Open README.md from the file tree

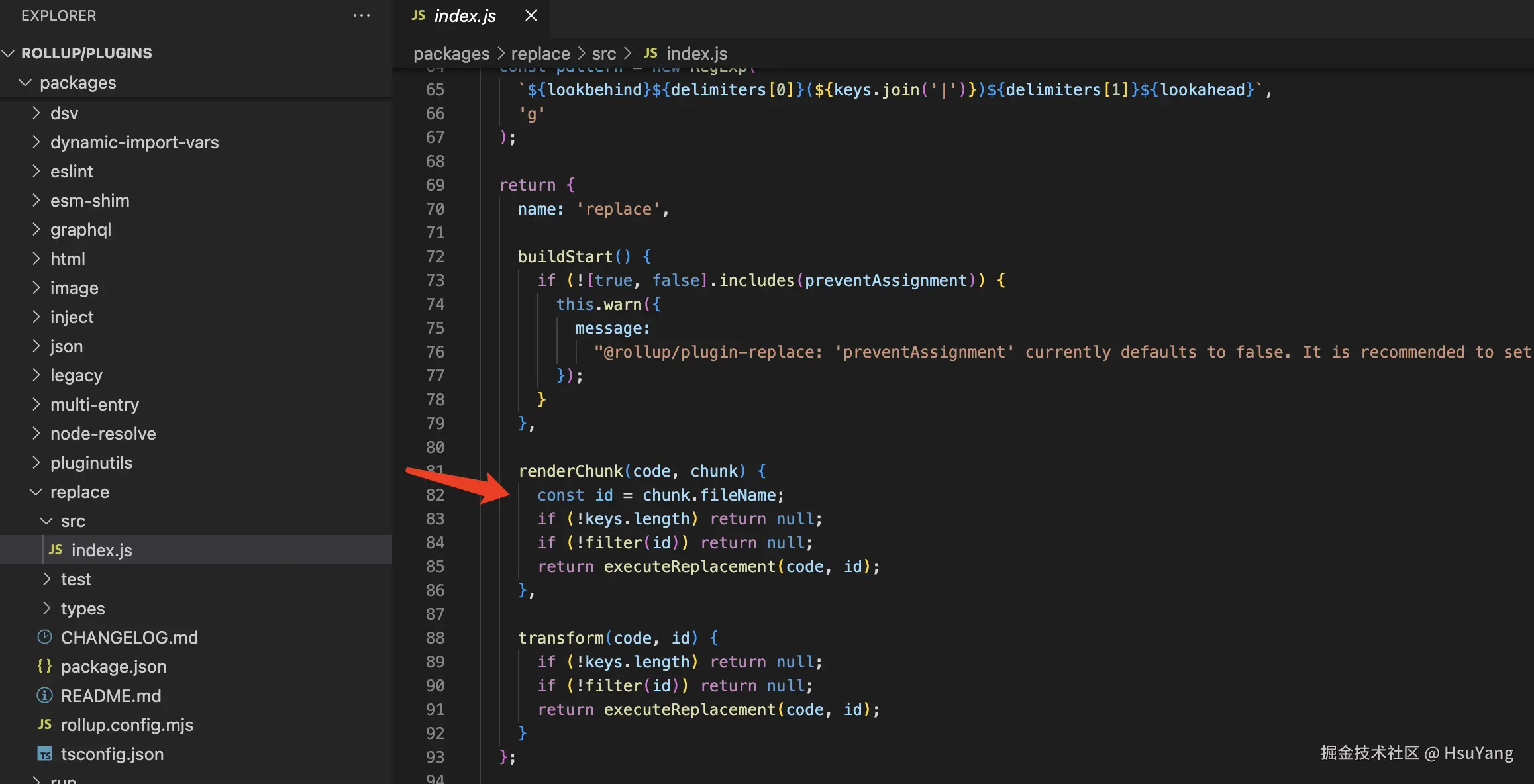[111, 695]
